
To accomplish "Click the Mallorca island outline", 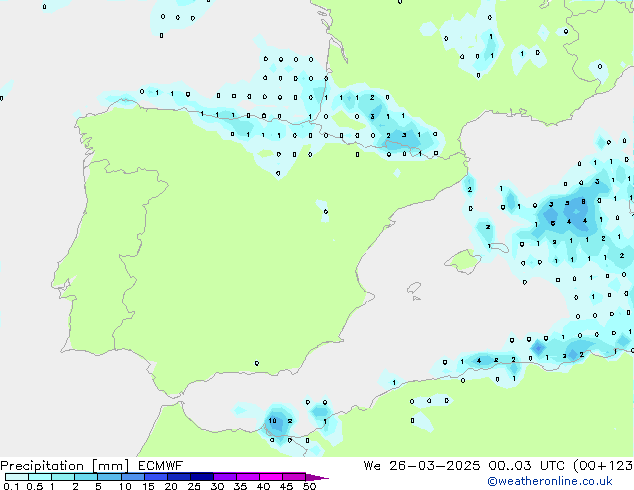I will point(463,261).
